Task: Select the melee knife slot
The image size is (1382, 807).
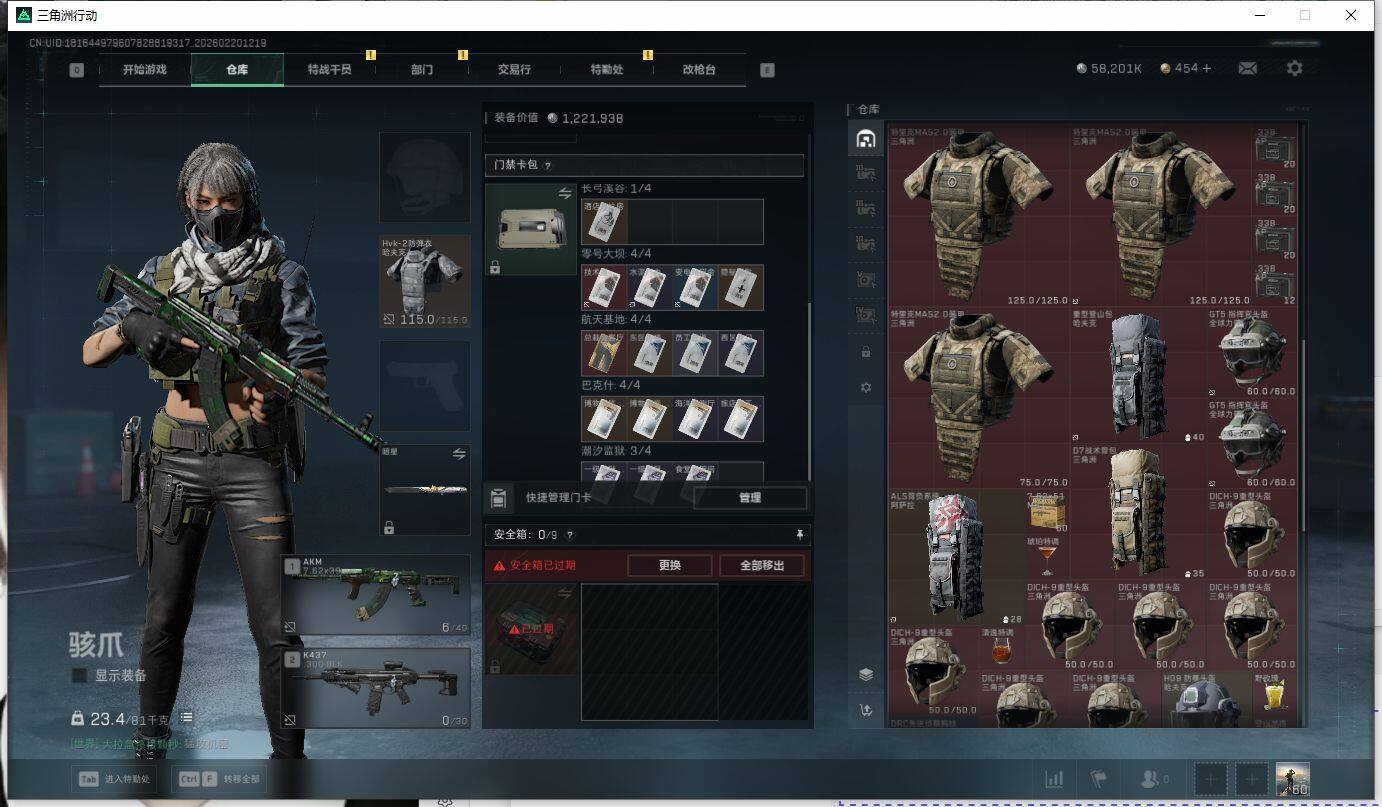Action: pos(425,490)
